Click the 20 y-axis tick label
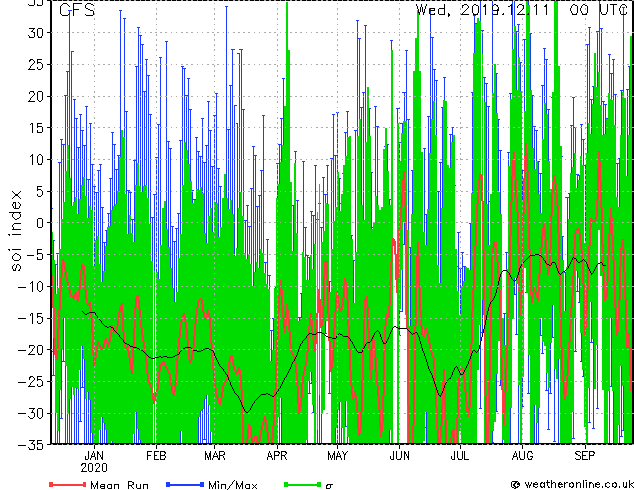This screenshot has height=490, width=634. point(36,96)
